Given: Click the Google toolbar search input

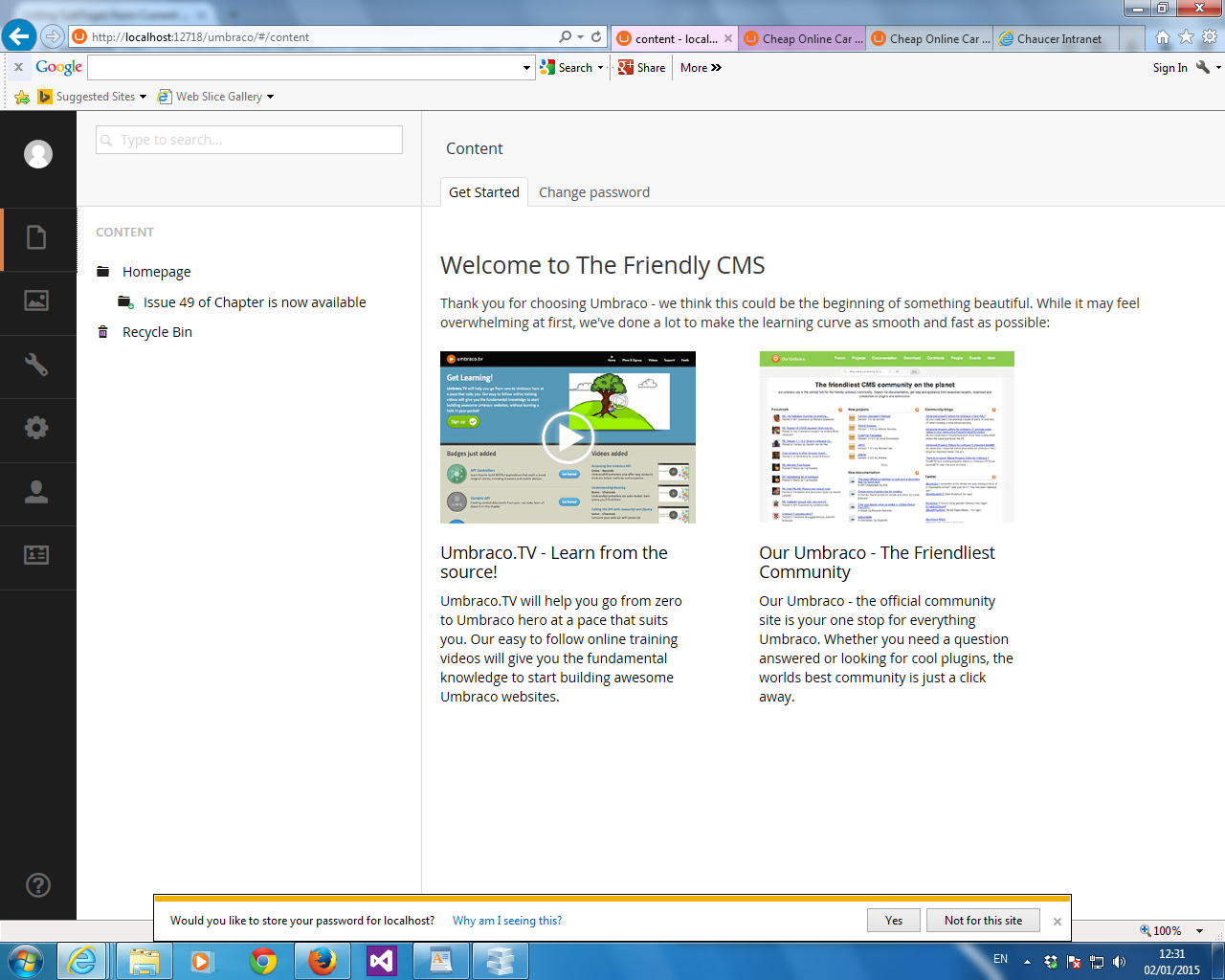Looking at the screenshot, I should pyautogui.click(x=303, y=68).
